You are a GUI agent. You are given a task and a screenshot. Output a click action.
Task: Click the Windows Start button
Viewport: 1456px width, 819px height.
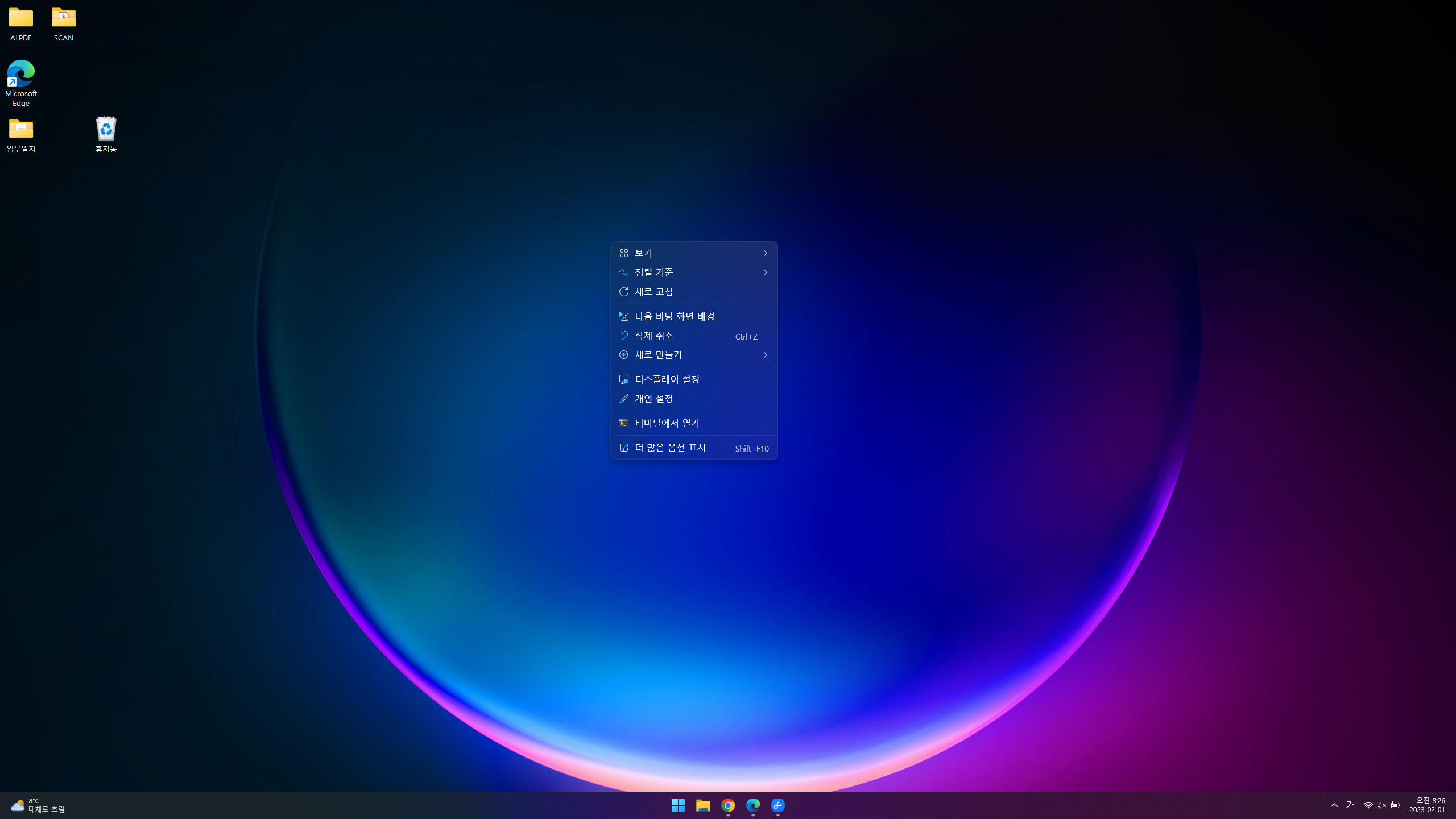coord(678,805)
